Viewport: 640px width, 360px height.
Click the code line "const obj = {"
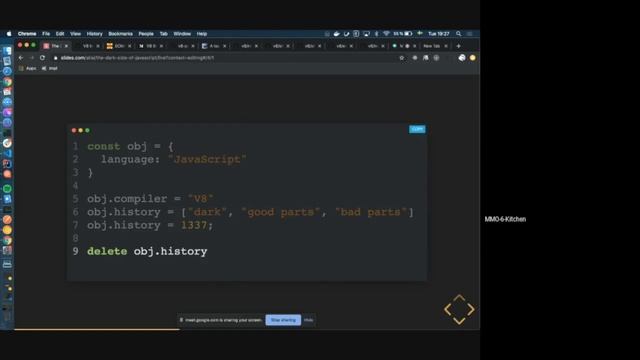130,147
